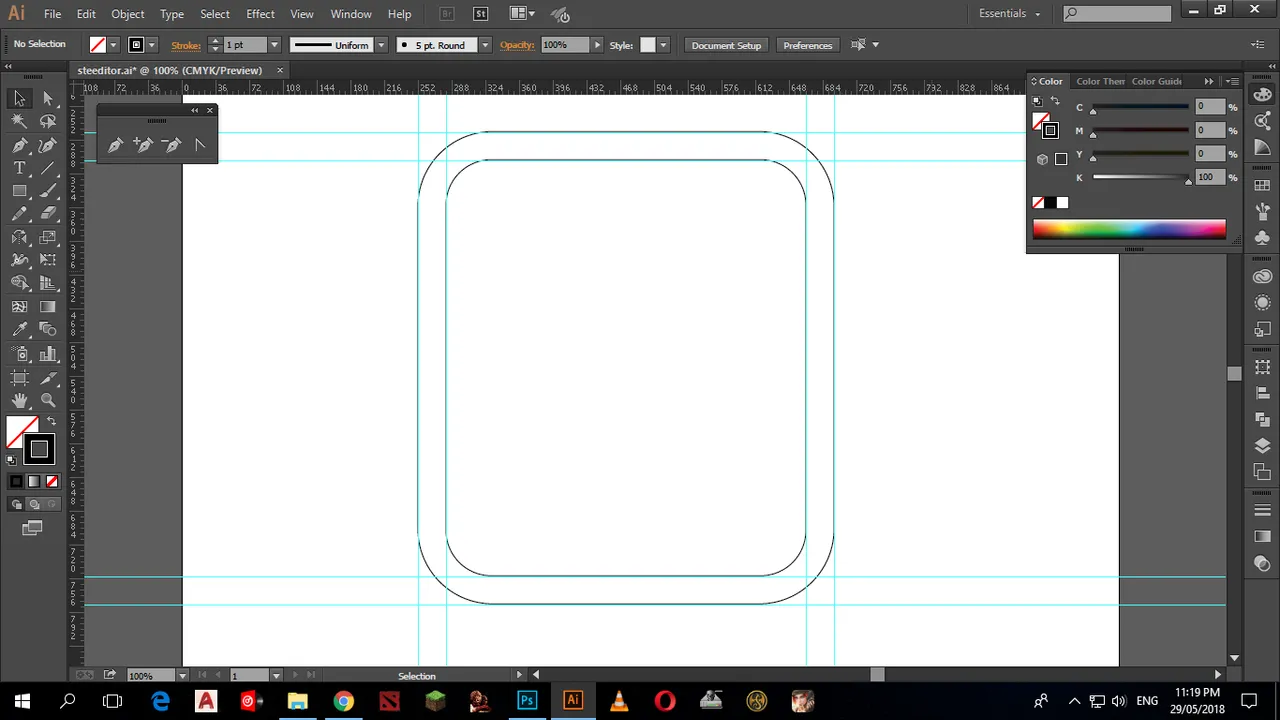
Task: Choose the Symbol Sprayer tool
Action: [x=19, y=354]
